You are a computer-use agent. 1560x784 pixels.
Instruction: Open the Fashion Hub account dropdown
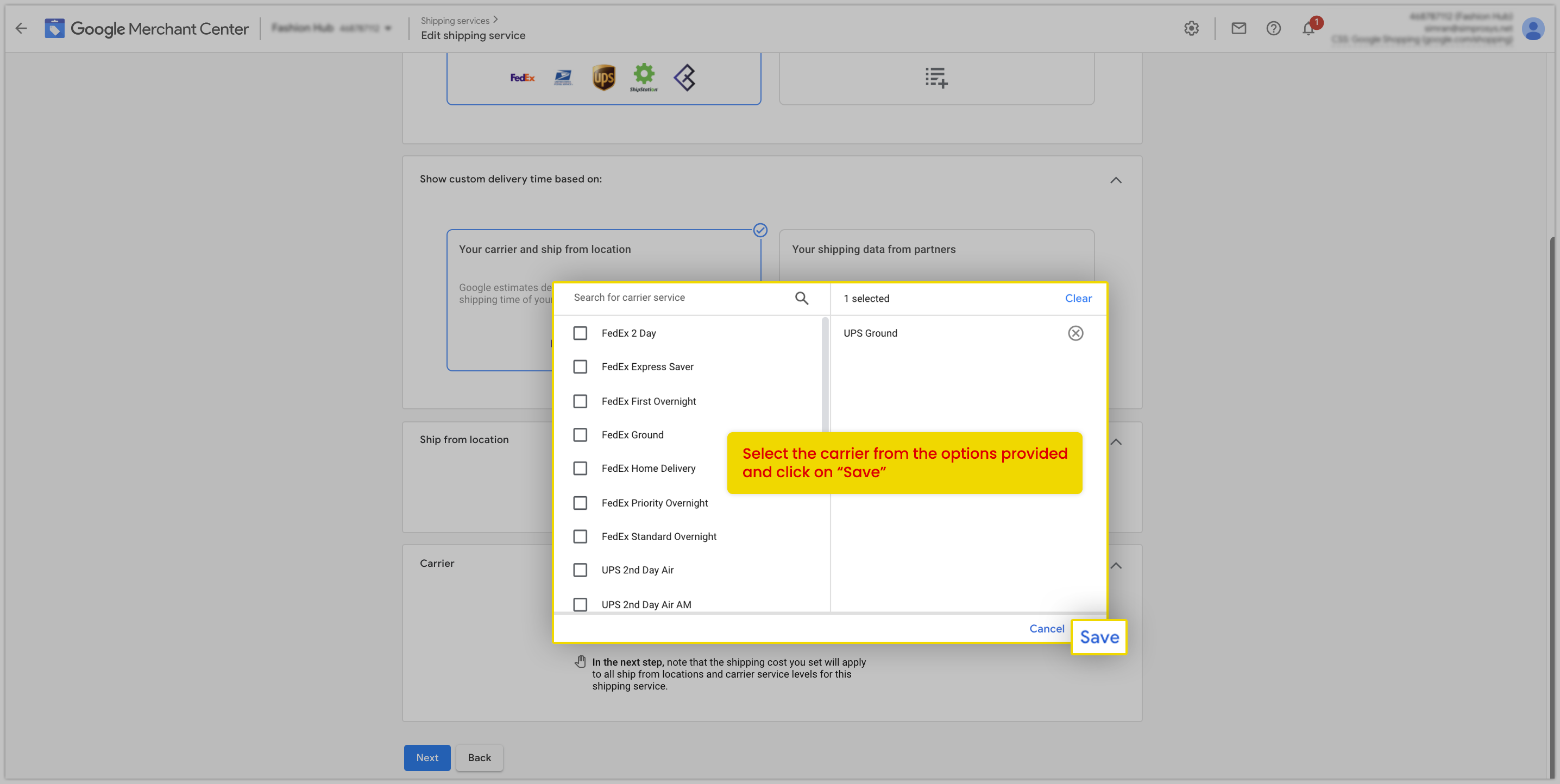[x=331, y=28]
